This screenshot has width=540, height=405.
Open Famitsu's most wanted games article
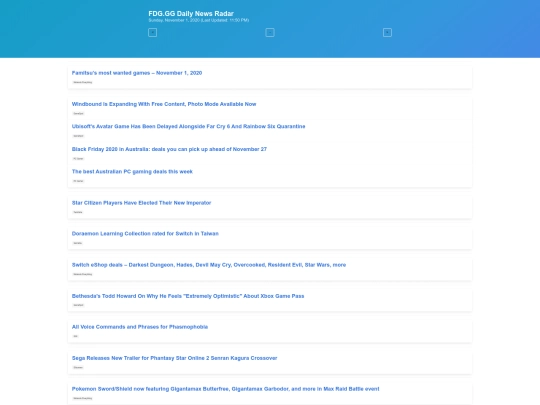[x=137, y=73]
